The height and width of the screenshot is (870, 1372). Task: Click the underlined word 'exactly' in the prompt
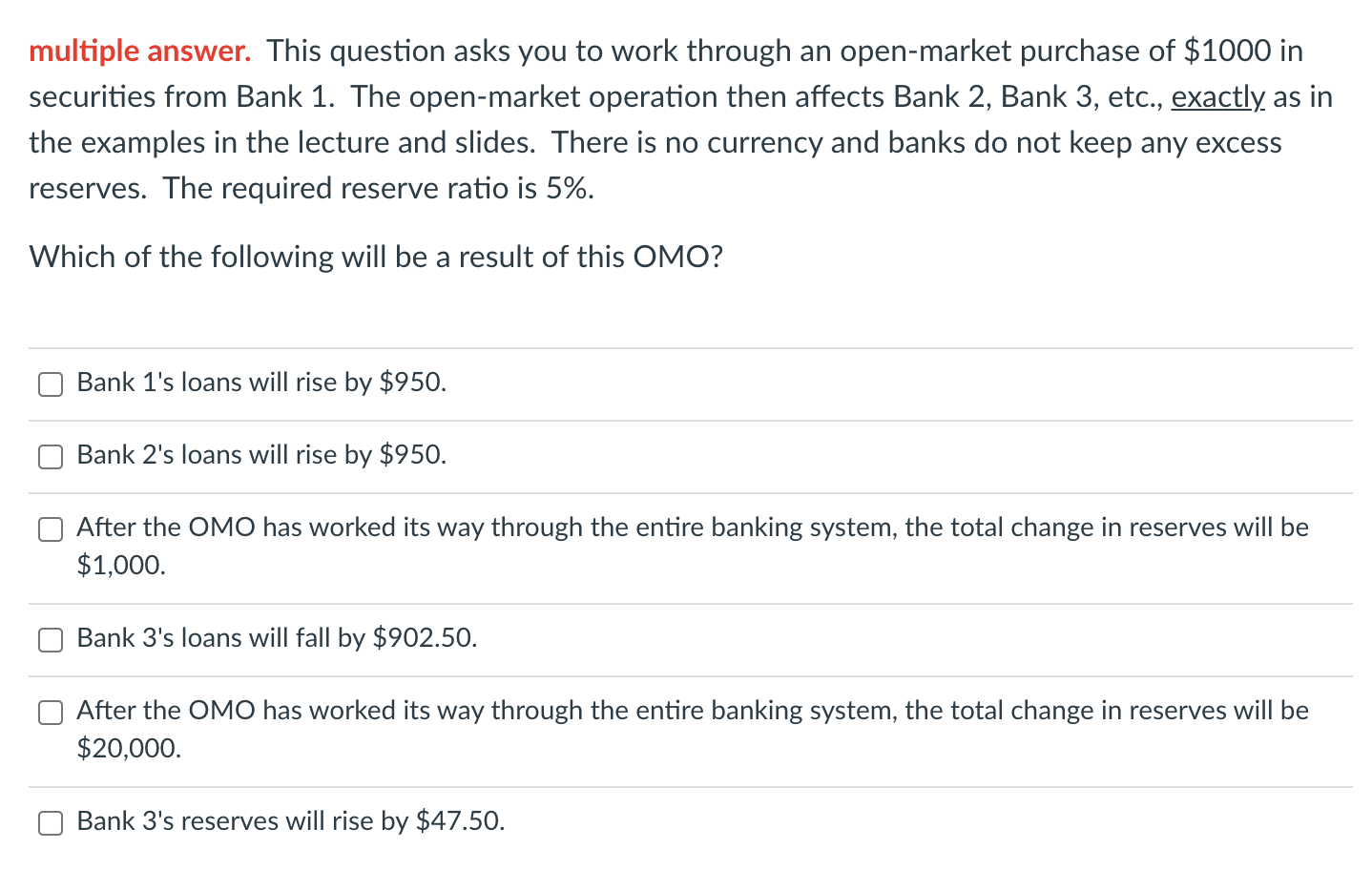coord(1217,96)
